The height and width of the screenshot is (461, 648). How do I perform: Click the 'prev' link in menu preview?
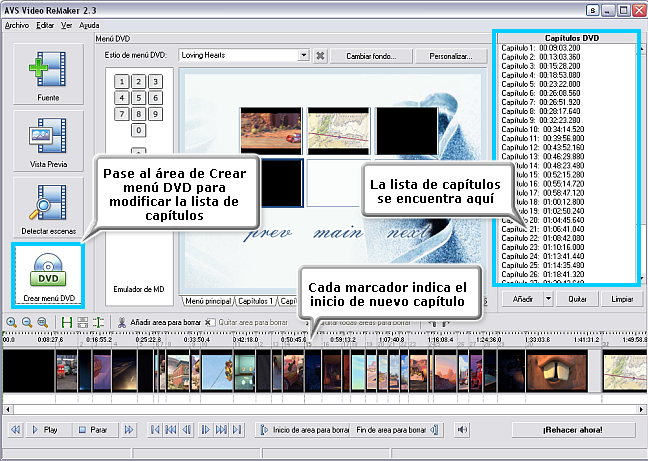[269, 234]
